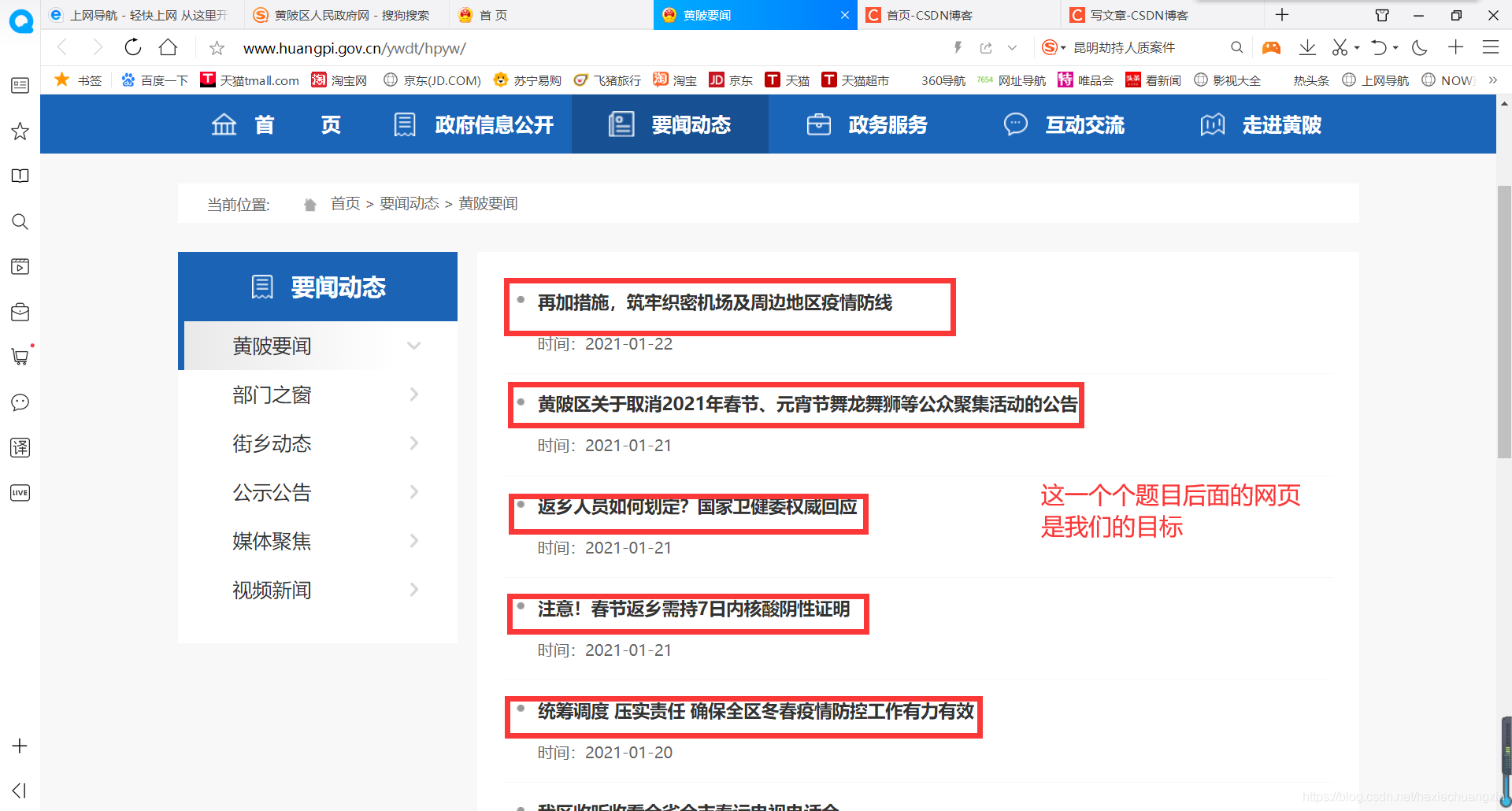The width and height of the screenshot is (1512, 811).
Task: Click the vertical page scrollbar thumb
Action: click(1504, 321)
